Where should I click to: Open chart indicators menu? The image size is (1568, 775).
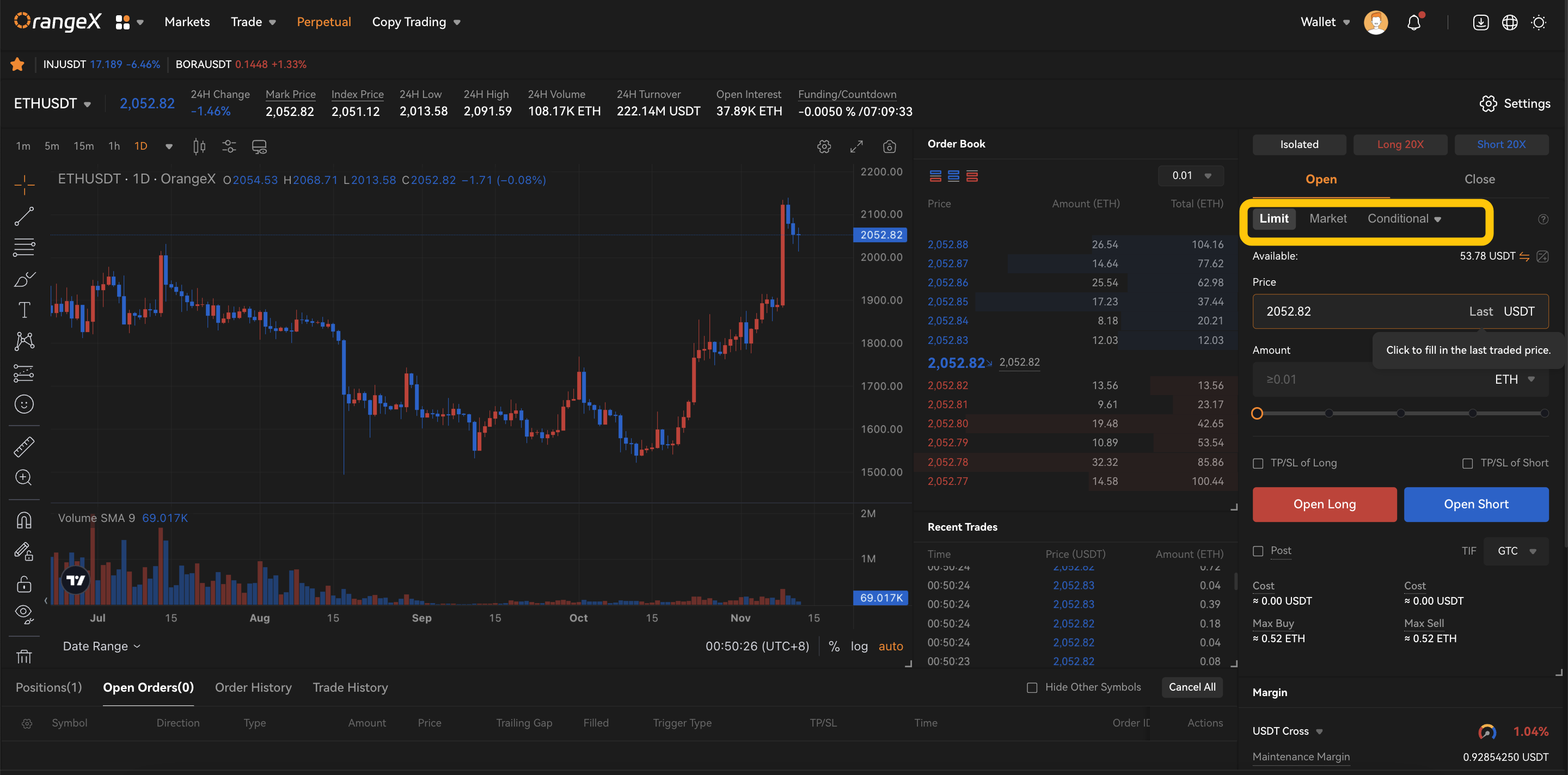229,146
